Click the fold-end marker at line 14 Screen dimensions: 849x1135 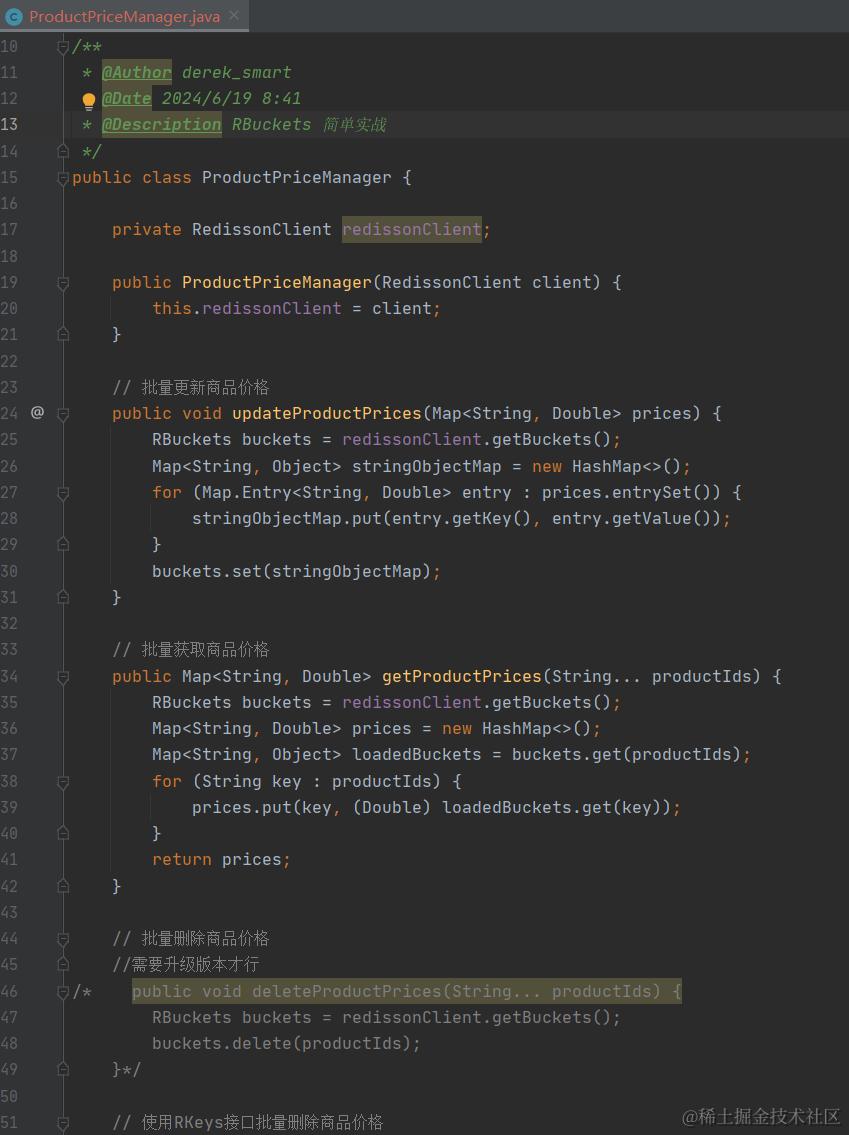point(62,151)
